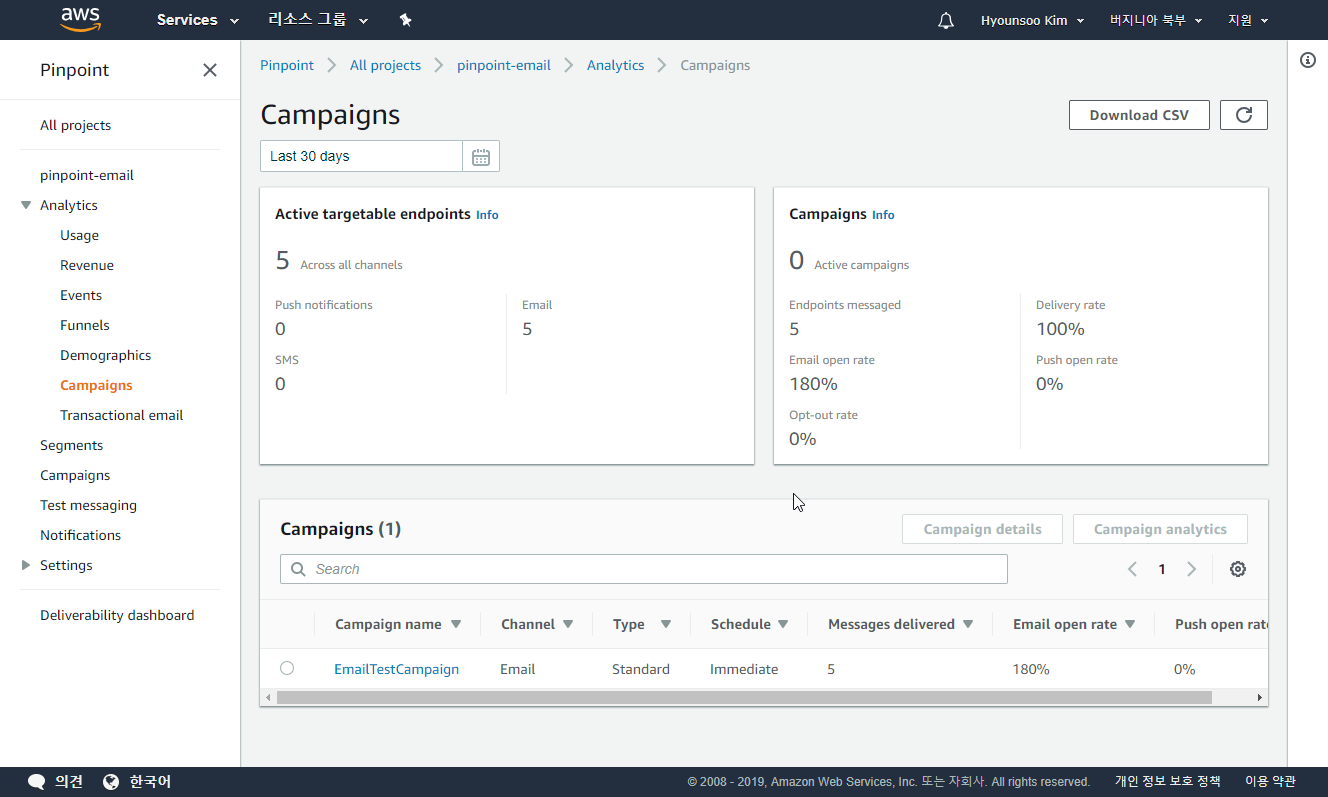Viewport: 1328px width, 797px height.
Task: Close the Pinpoint sidebar with X icon
Action: pos(210,70)
